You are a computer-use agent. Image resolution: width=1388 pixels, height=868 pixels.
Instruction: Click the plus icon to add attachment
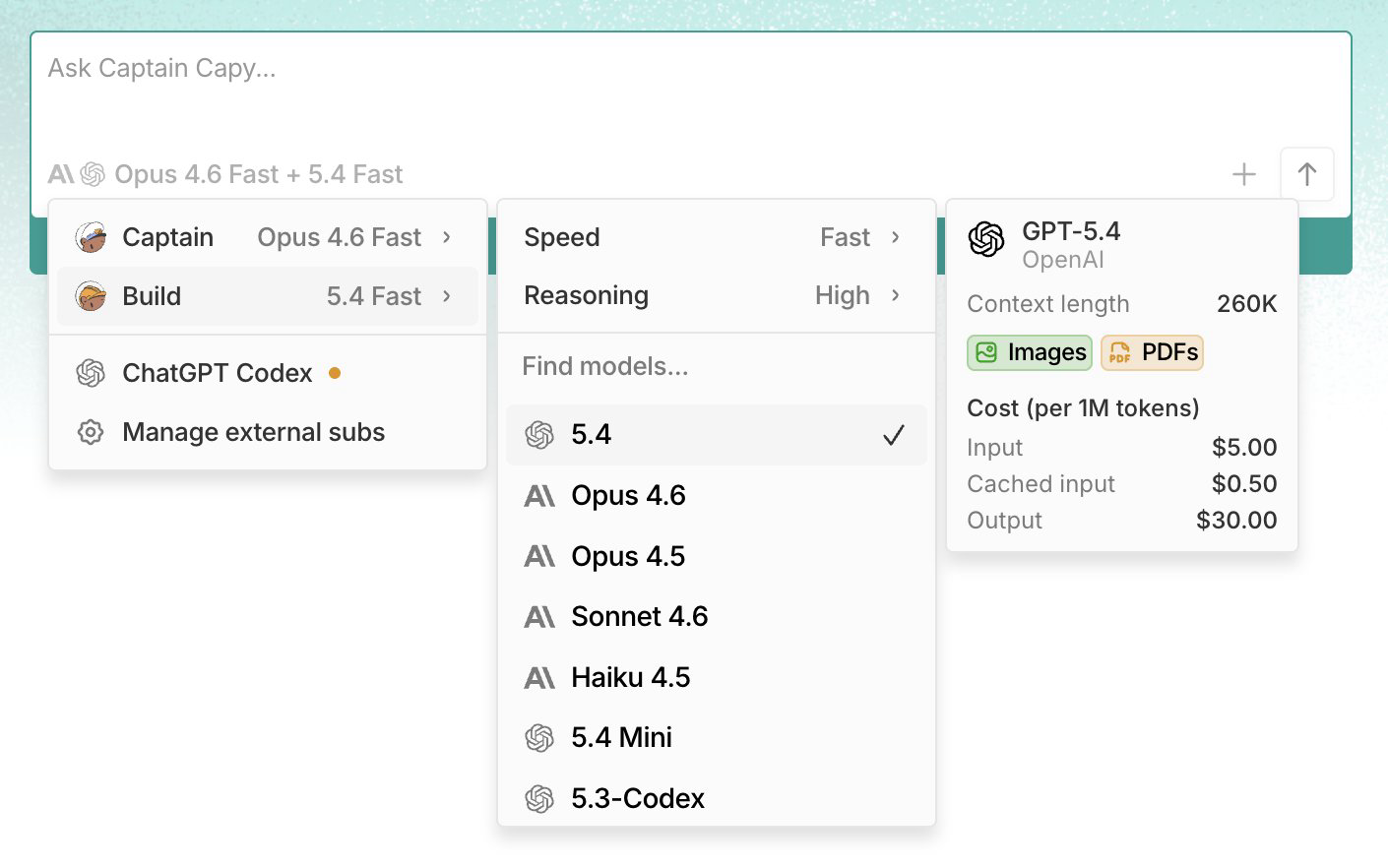(1243, 174)
